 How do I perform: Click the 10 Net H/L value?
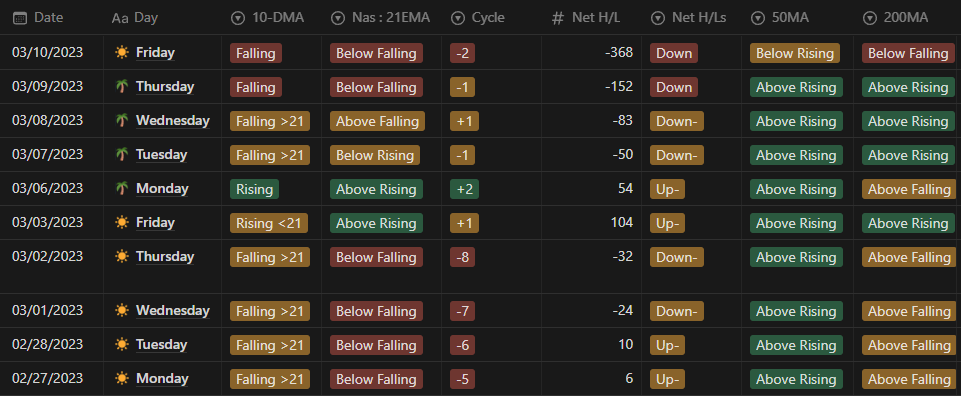[x=625, y=345]
